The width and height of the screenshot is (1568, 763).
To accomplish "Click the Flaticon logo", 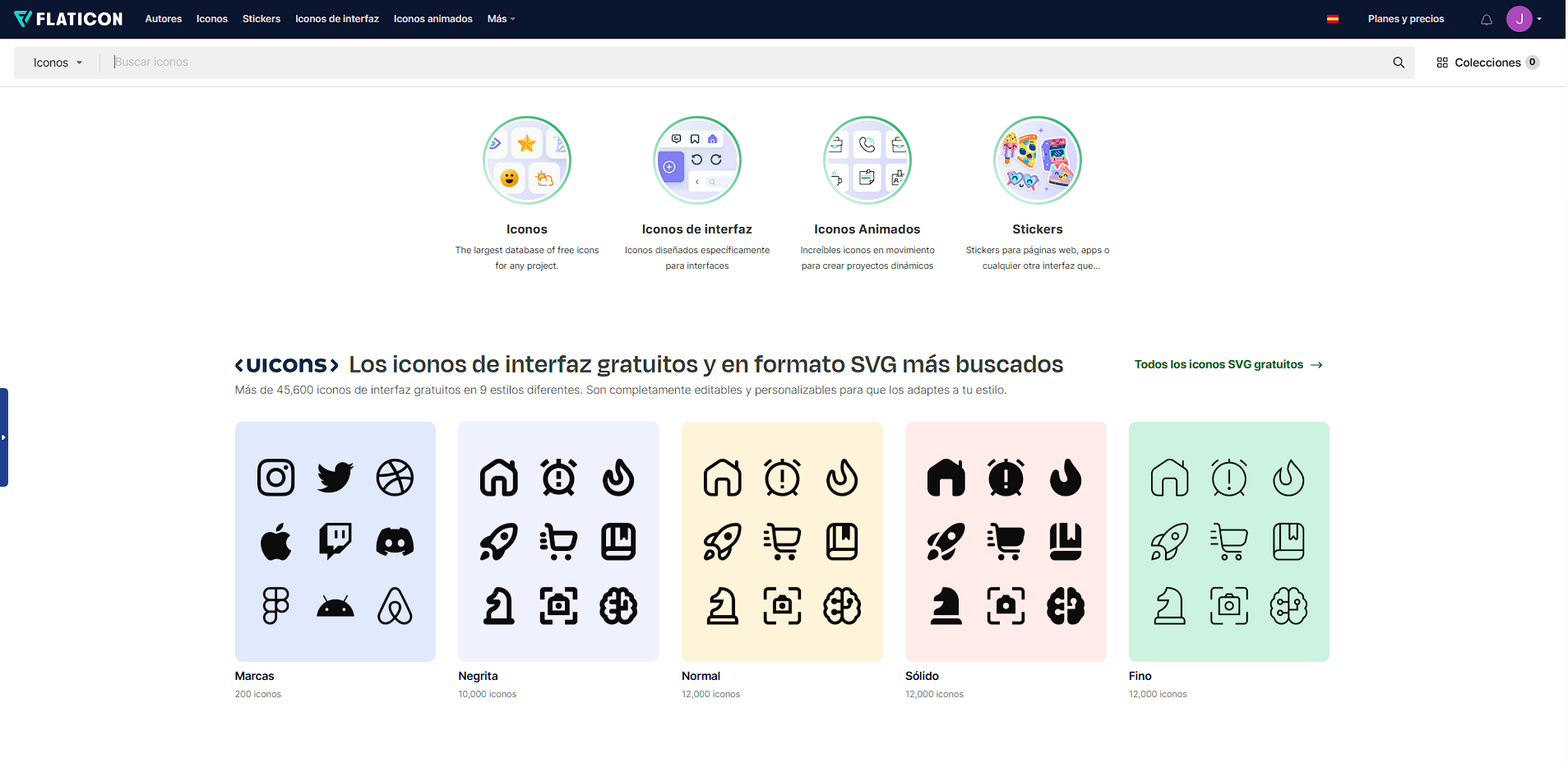I will pos(69,18).
